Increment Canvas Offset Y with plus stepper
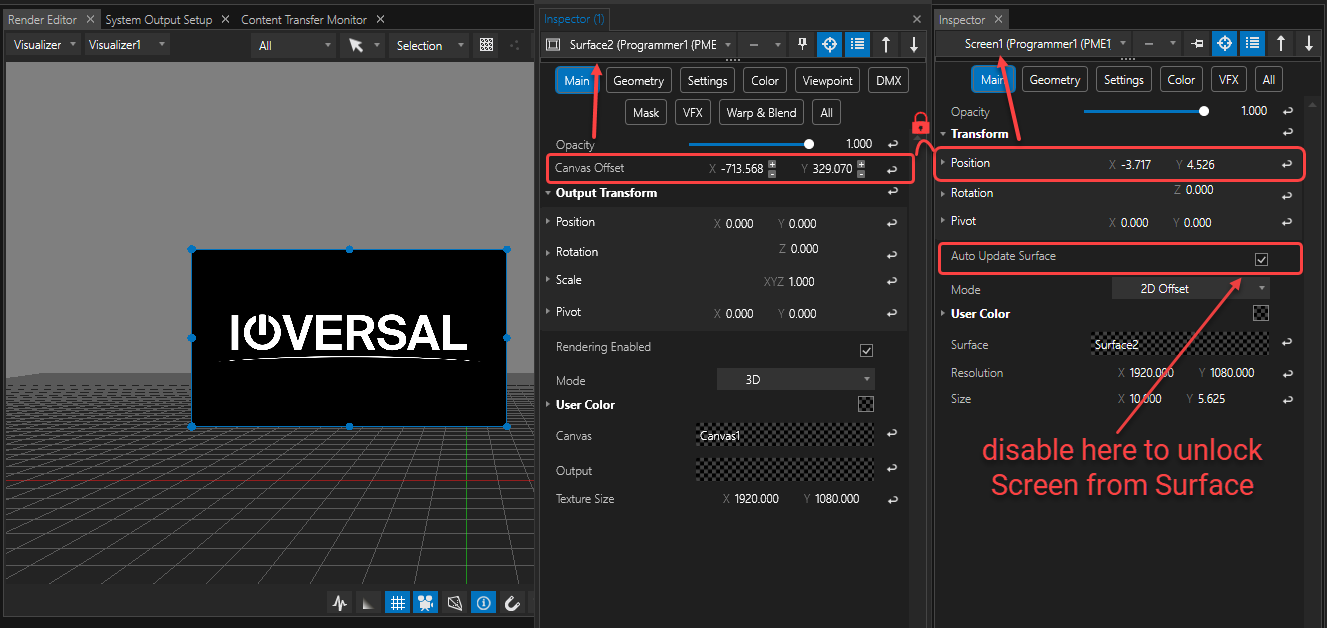 861,164
